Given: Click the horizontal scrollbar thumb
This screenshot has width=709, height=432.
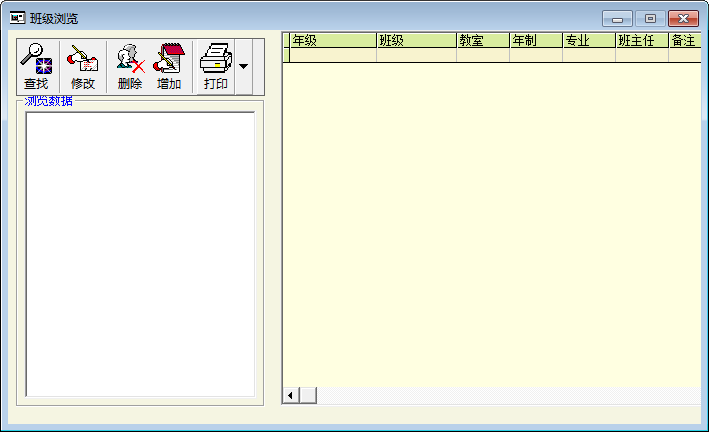Looking at the screenshot, I should click(308, 395).
